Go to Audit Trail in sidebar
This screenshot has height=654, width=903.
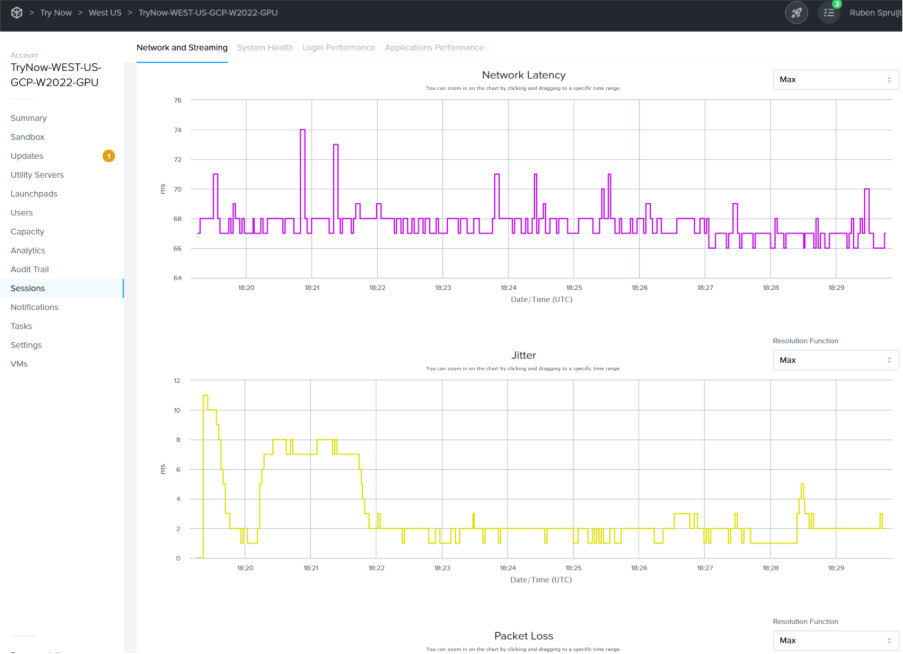point(29,269)
